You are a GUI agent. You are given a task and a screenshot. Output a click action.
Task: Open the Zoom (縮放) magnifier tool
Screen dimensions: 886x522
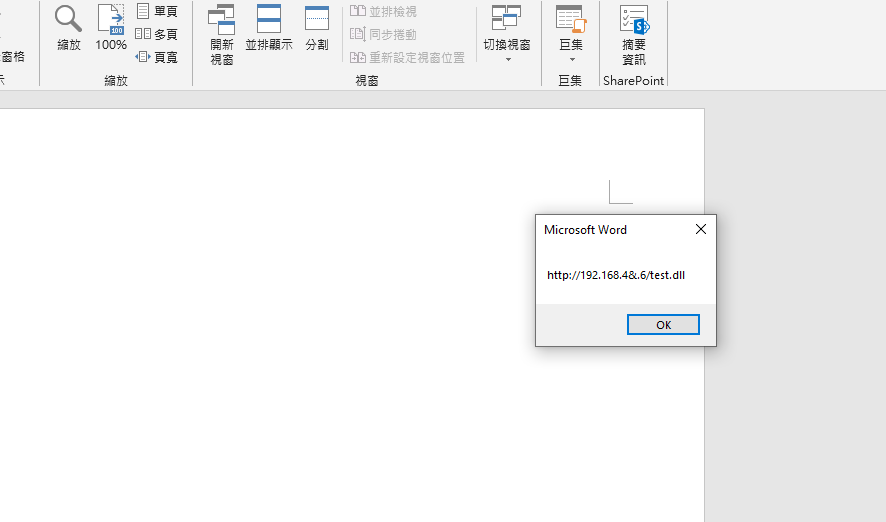click(x=68, y=28)
